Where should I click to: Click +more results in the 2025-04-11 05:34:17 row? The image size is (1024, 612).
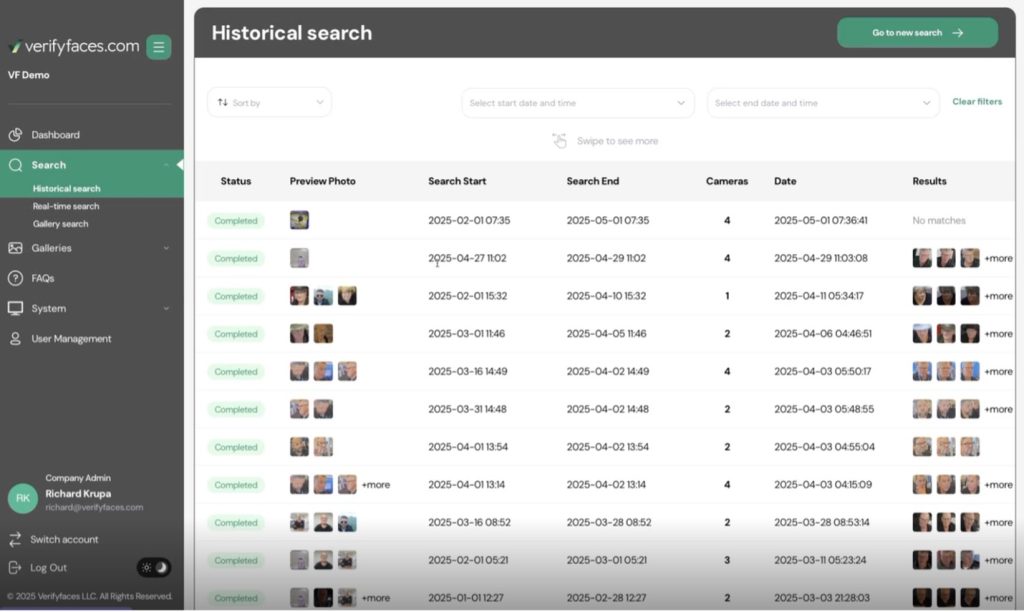pos(999,297)
